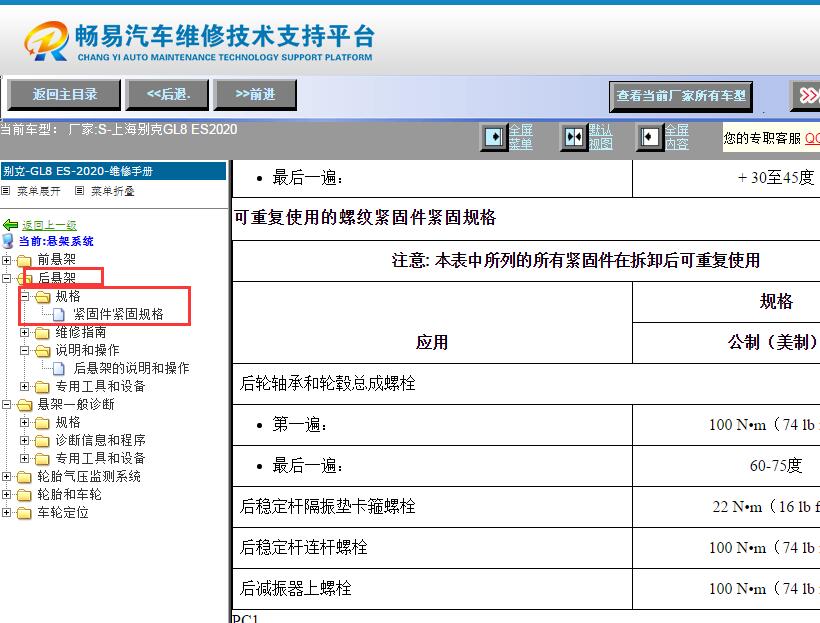Expand 规格 under 悬架一般诊断
Image resolution: width=820 pixels, height=623 pixels.
25,422
